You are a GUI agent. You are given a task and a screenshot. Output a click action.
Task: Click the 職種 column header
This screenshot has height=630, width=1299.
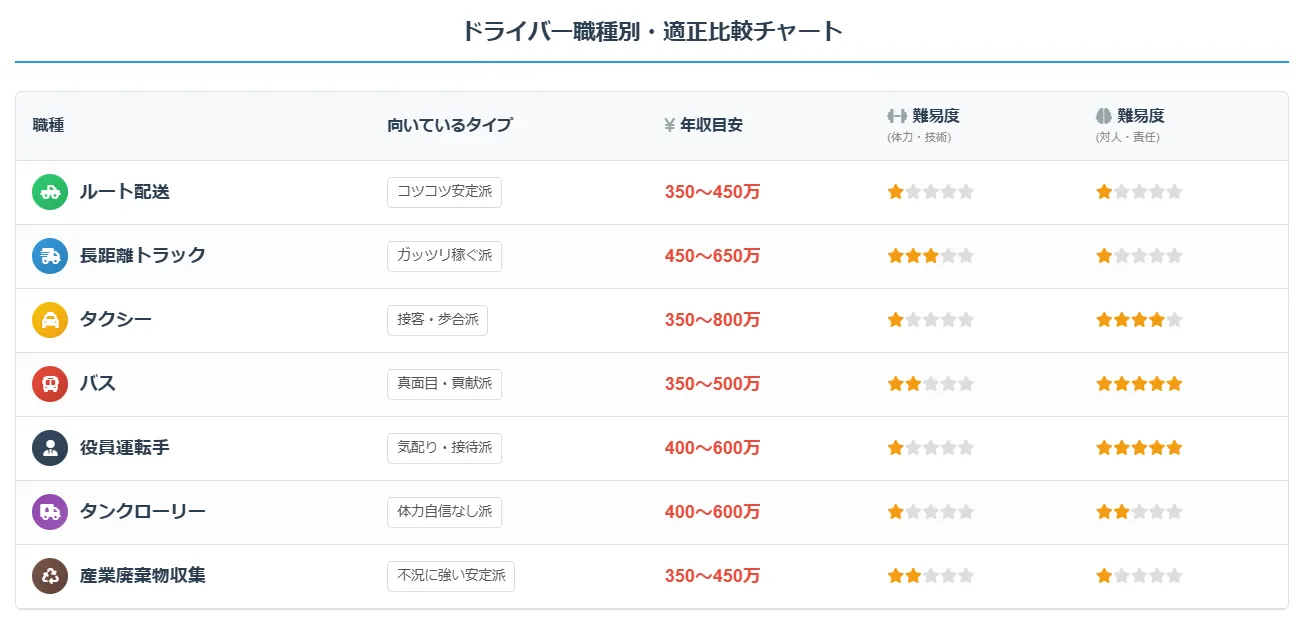pos(48,125)
